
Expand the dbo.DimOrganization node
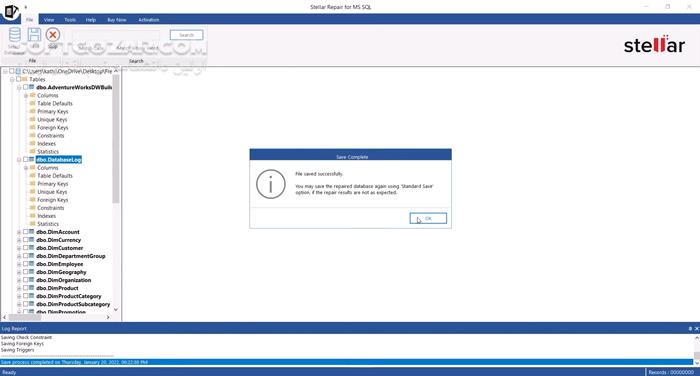pos(19,280)
